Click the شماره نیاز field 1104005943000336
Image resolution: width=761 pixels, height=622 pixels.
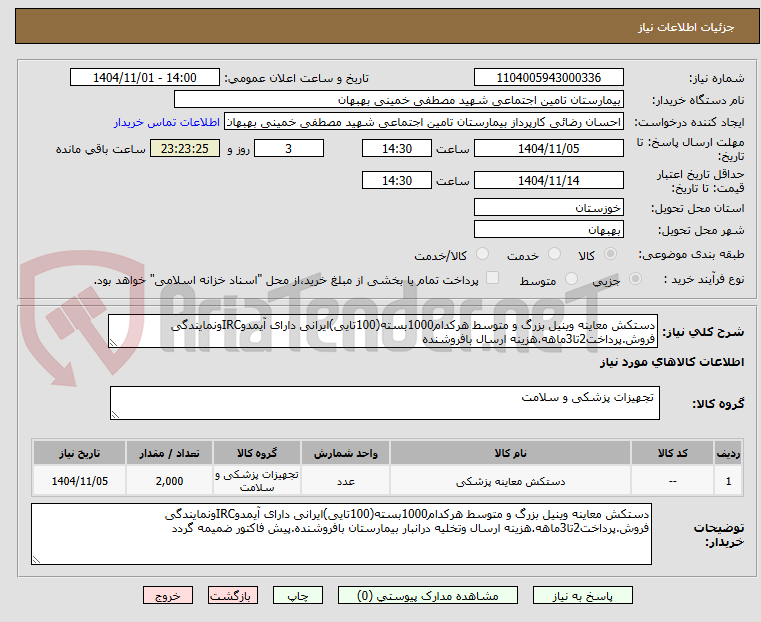click(548, 78)
